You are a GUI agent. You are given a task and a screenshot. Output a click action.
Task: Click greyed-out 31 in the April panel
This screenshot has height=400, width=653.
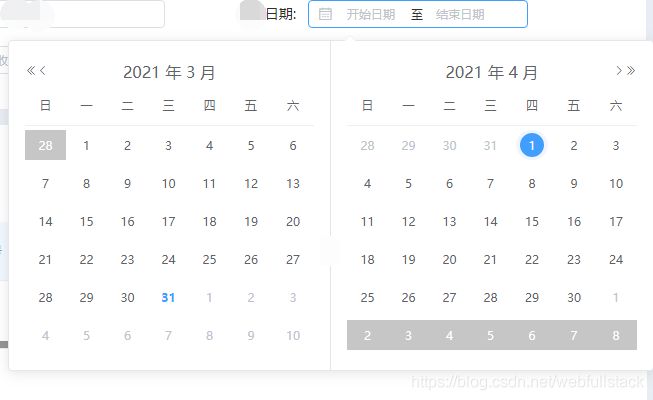point(490,145)
